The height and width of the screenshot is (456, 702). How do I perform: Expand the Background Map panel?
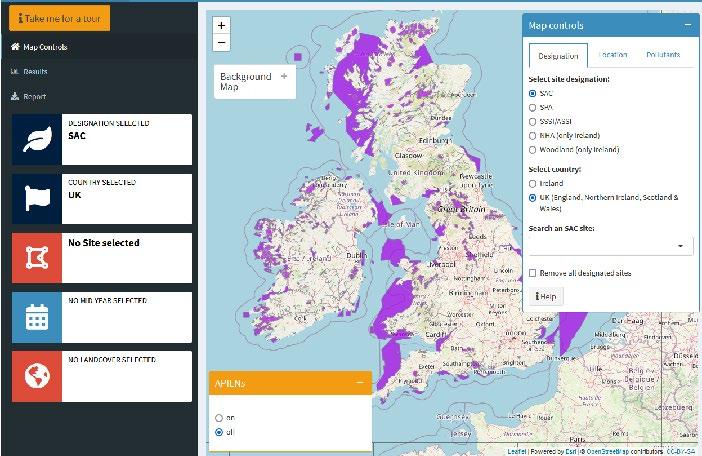(284, 76)
